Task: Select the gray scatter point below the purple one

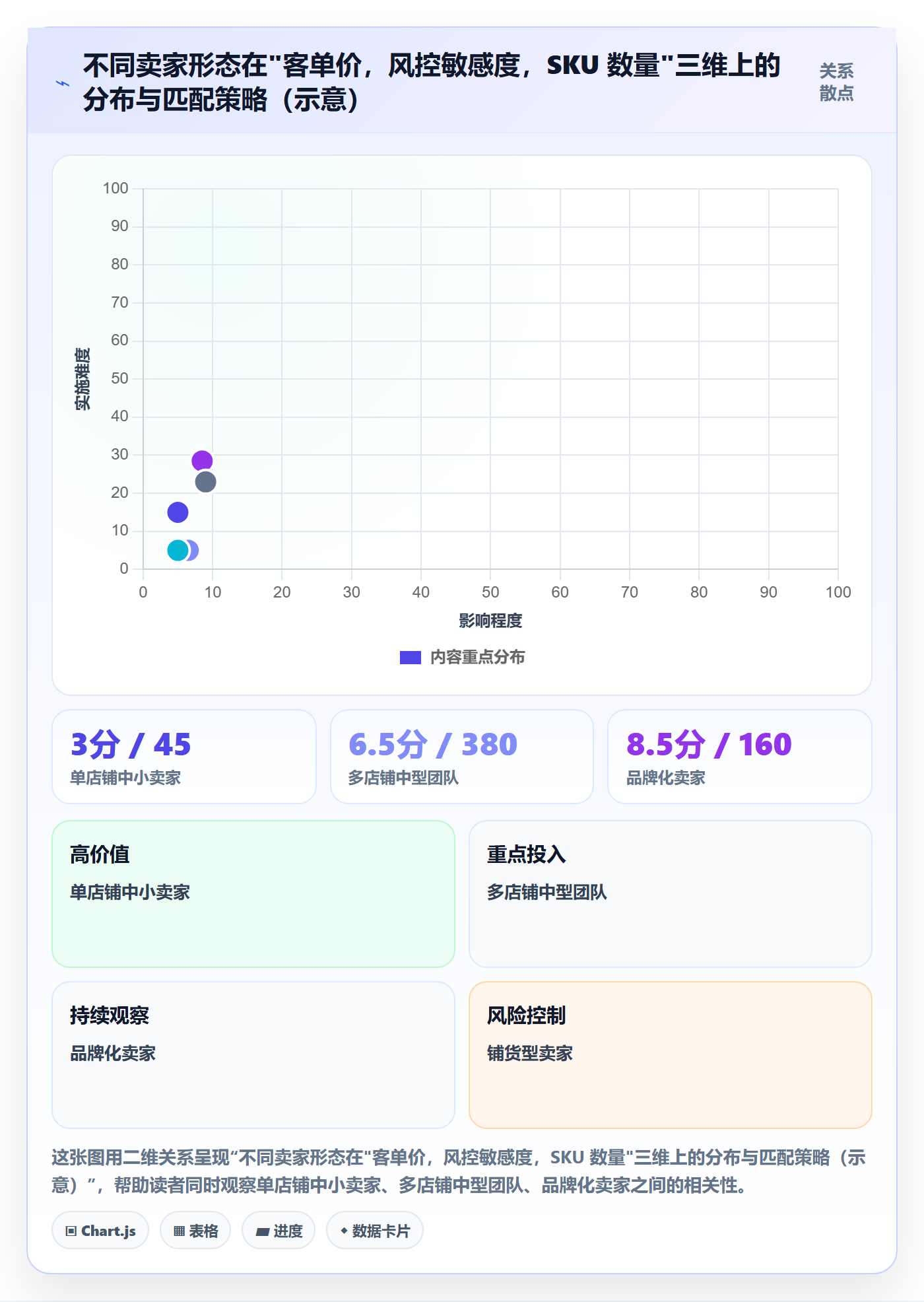Action: (x=205, y=482)
